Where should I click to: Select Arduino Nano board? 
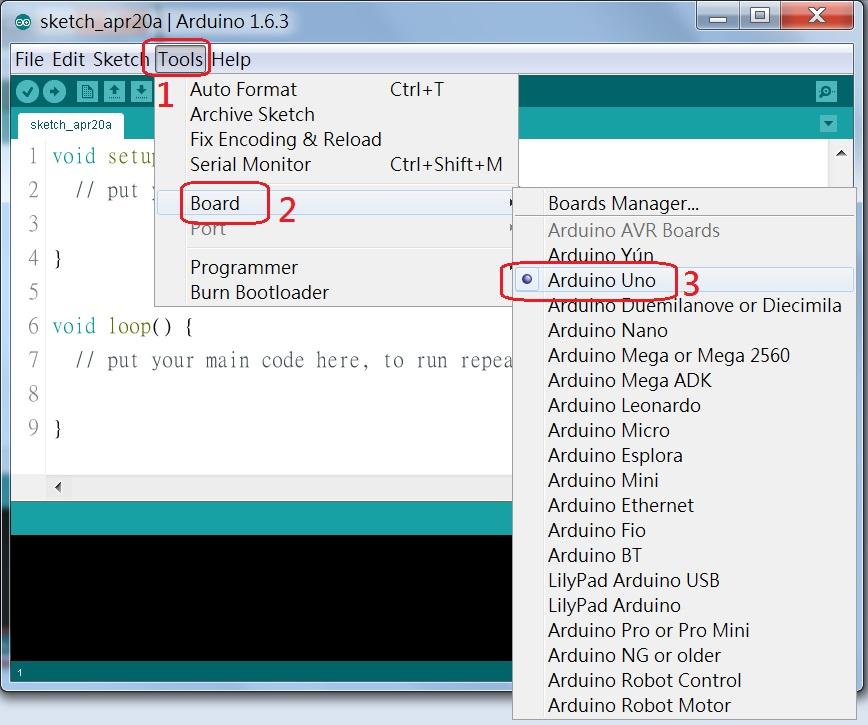[x=685, y=330]
